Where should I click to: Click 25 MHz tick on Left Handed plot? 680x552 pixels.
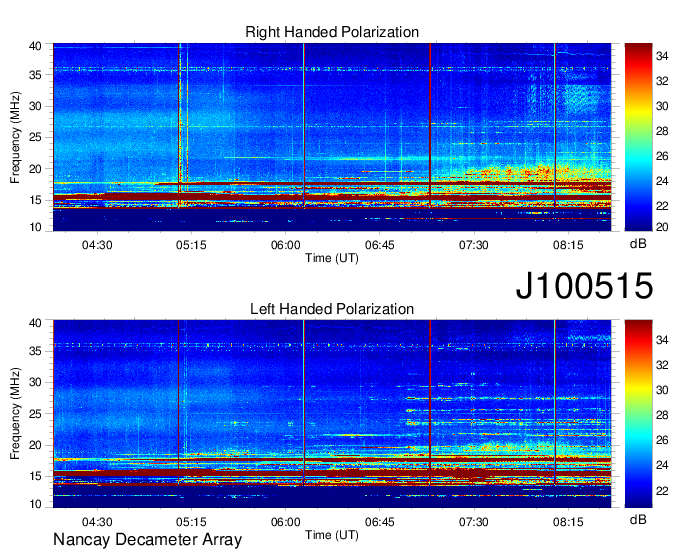(x=35, y=415)
